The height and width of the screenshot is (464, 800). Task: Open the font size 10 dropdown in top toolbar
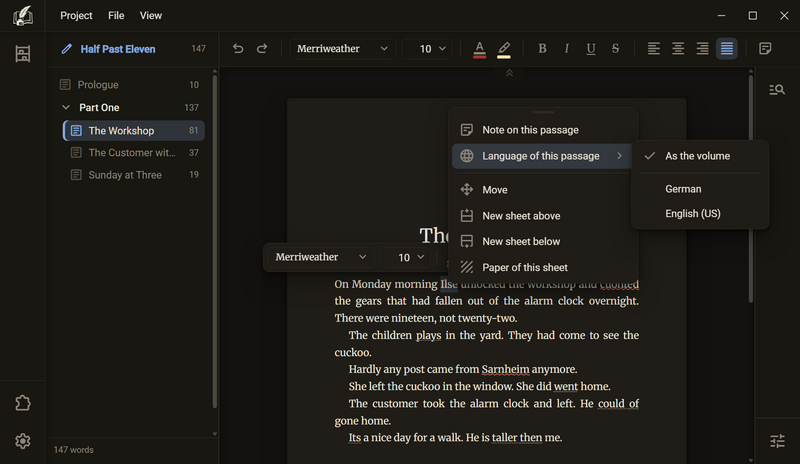(427, 48)
